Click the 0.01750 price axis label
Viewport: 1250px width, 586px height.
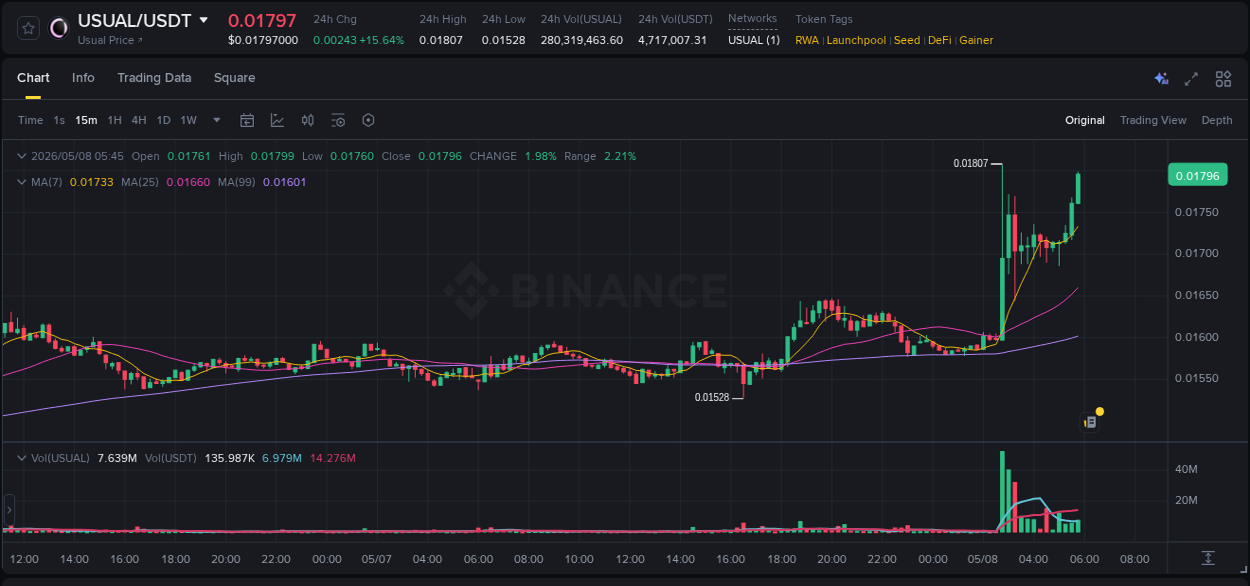1196,212
